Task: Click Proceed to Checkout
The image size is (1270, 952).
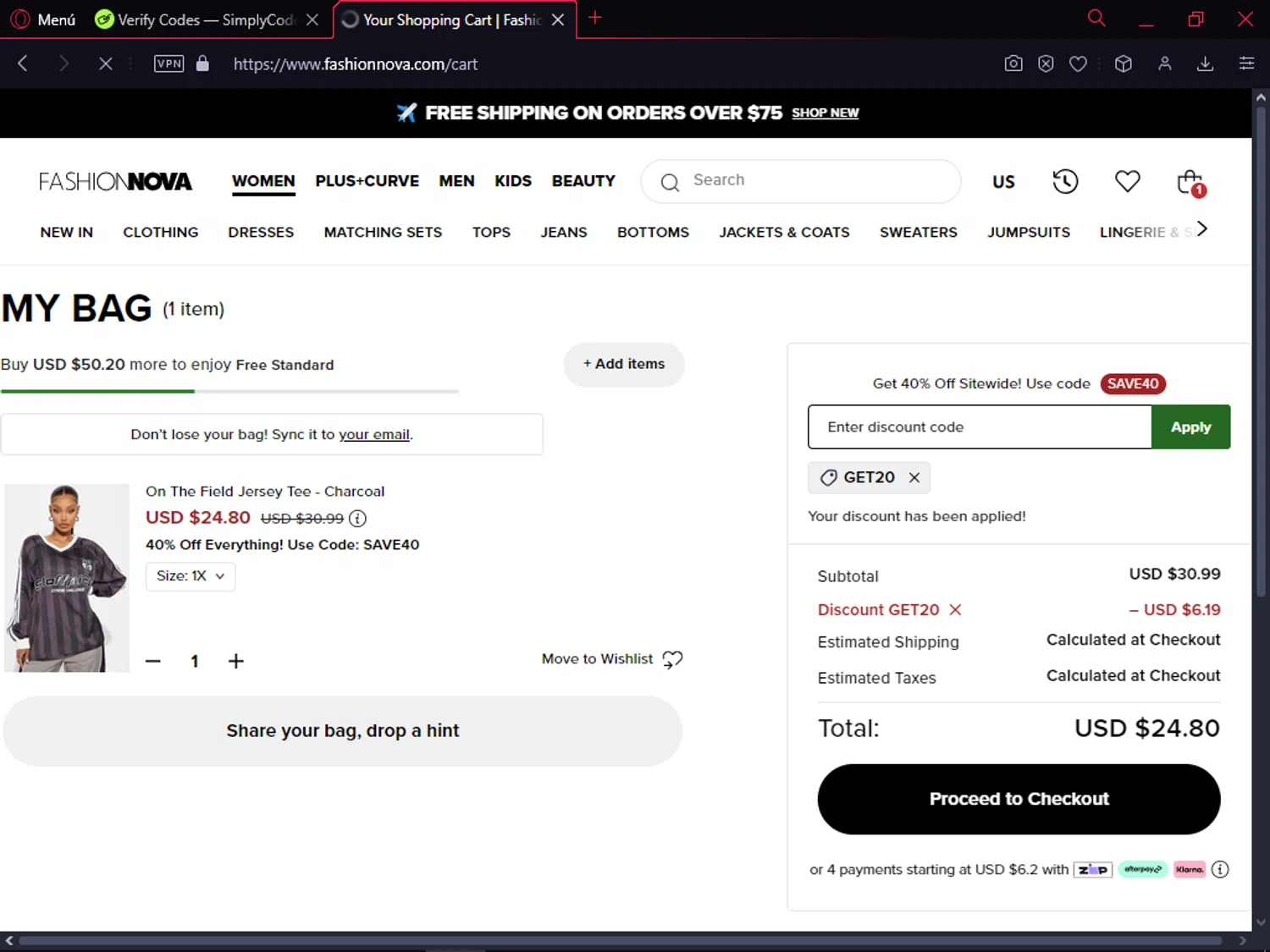Action: point(1019,799)
